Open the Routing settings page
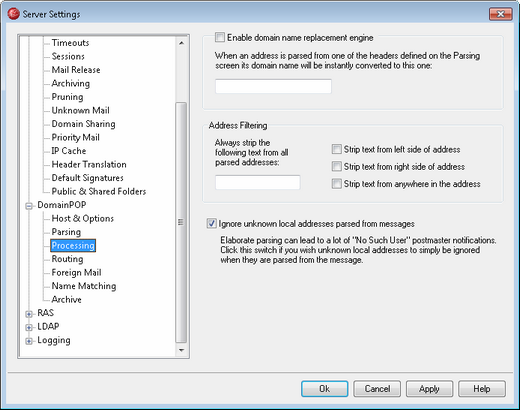Viewport: 520px width, 410px height. [67, 259]
